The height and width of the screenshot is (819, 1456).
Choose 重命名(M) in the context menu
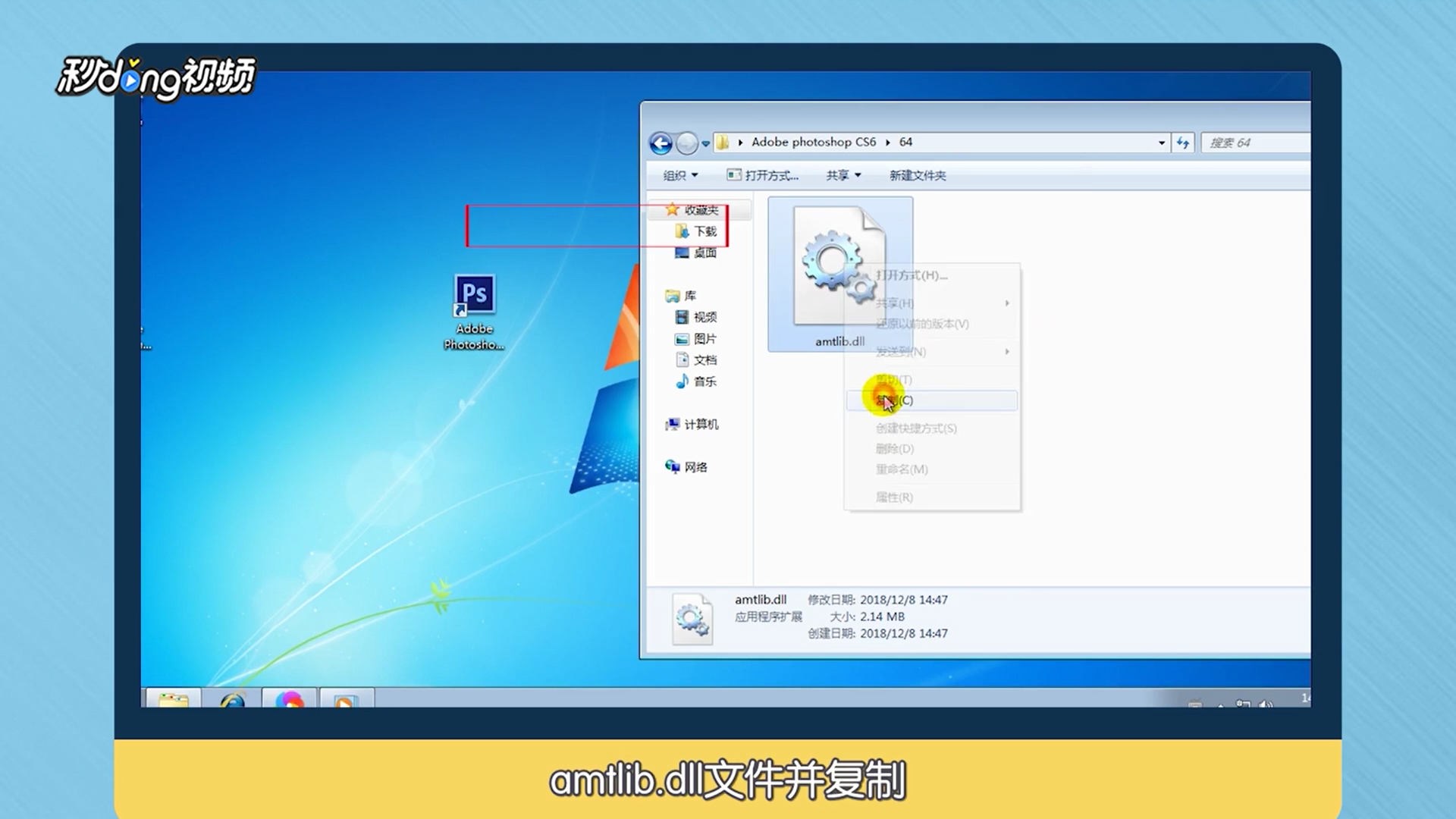coord(932,469)
